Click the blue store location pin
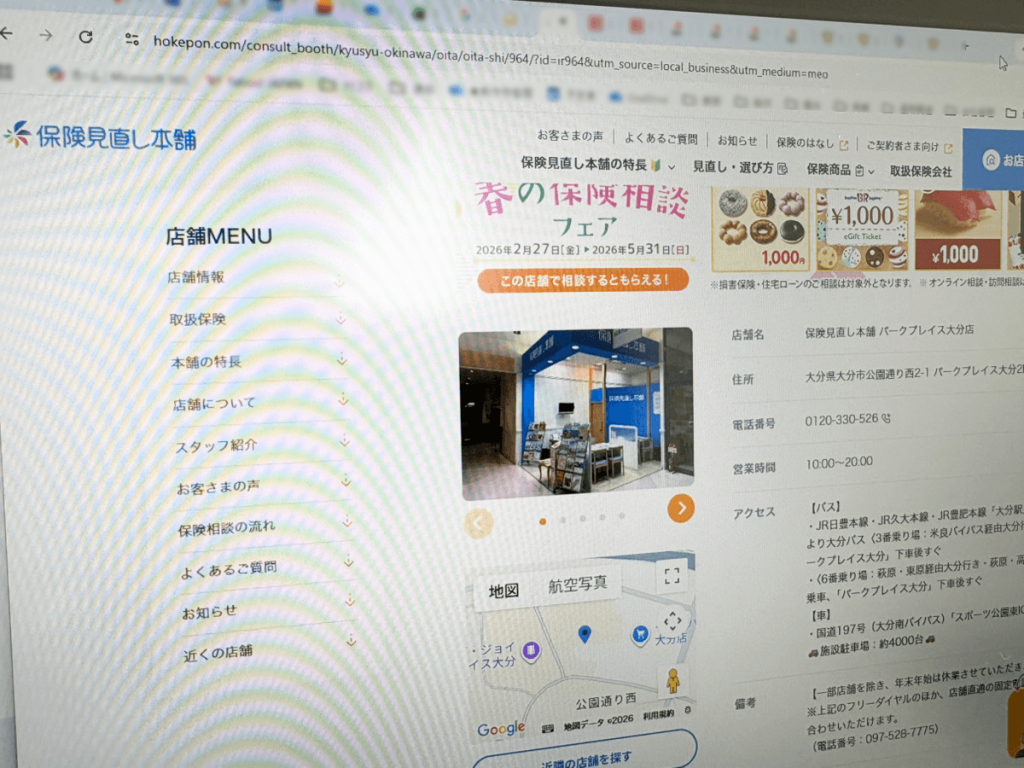This screenshot has width=1024, height=768. pos(584,633)
